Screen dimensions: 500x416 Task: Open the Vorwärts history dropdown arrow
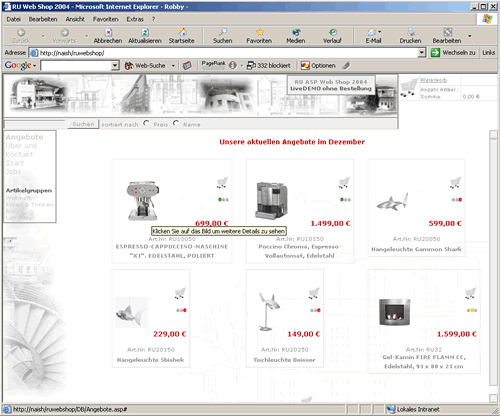click(x=87, y=36)
